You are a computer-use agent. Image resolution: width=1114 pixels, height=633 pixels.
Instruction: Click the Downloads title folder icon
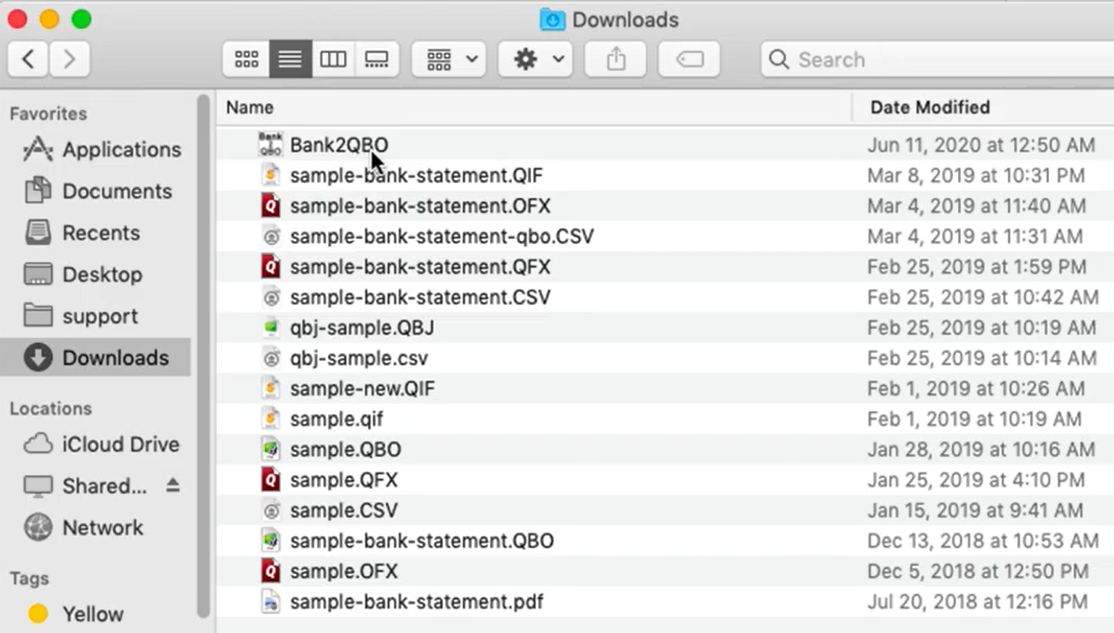[x=552, y=19]
